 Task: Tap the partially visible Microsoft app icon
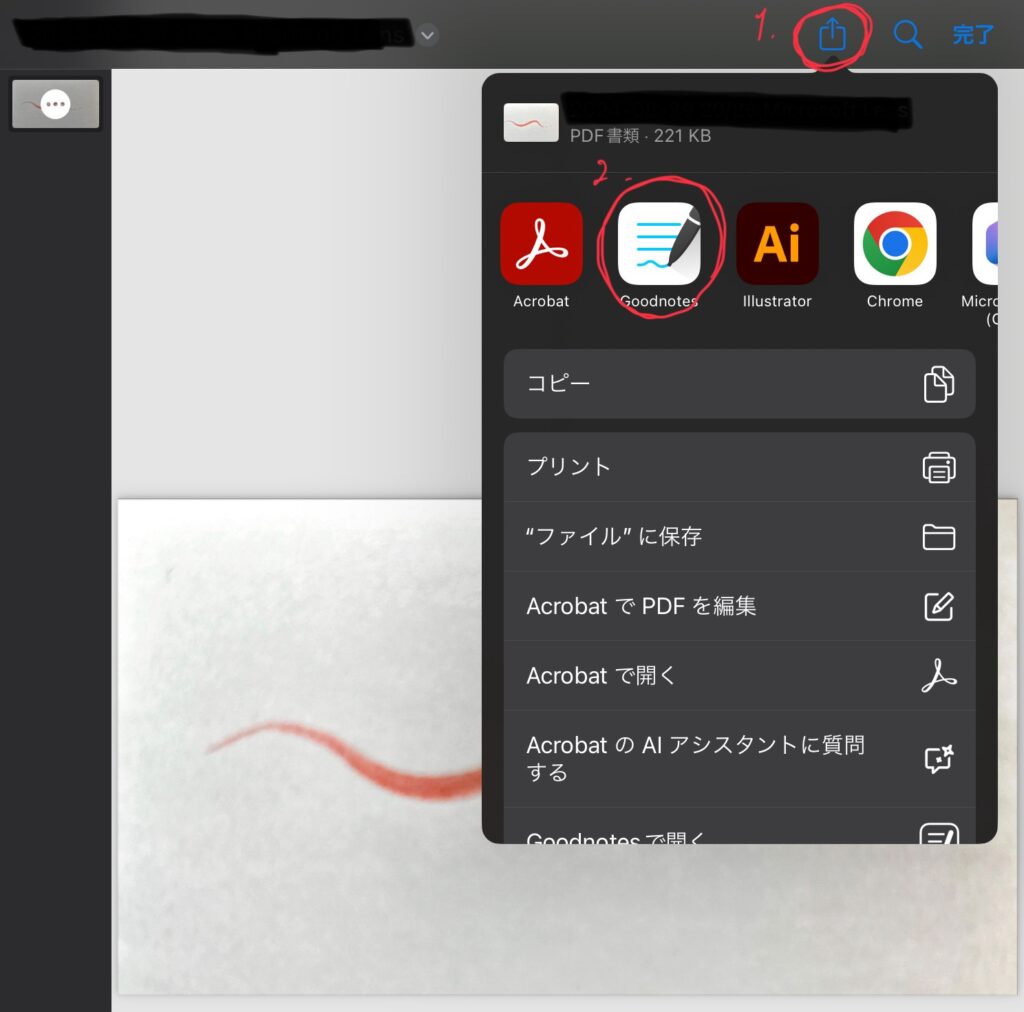[x=986, y=244]
